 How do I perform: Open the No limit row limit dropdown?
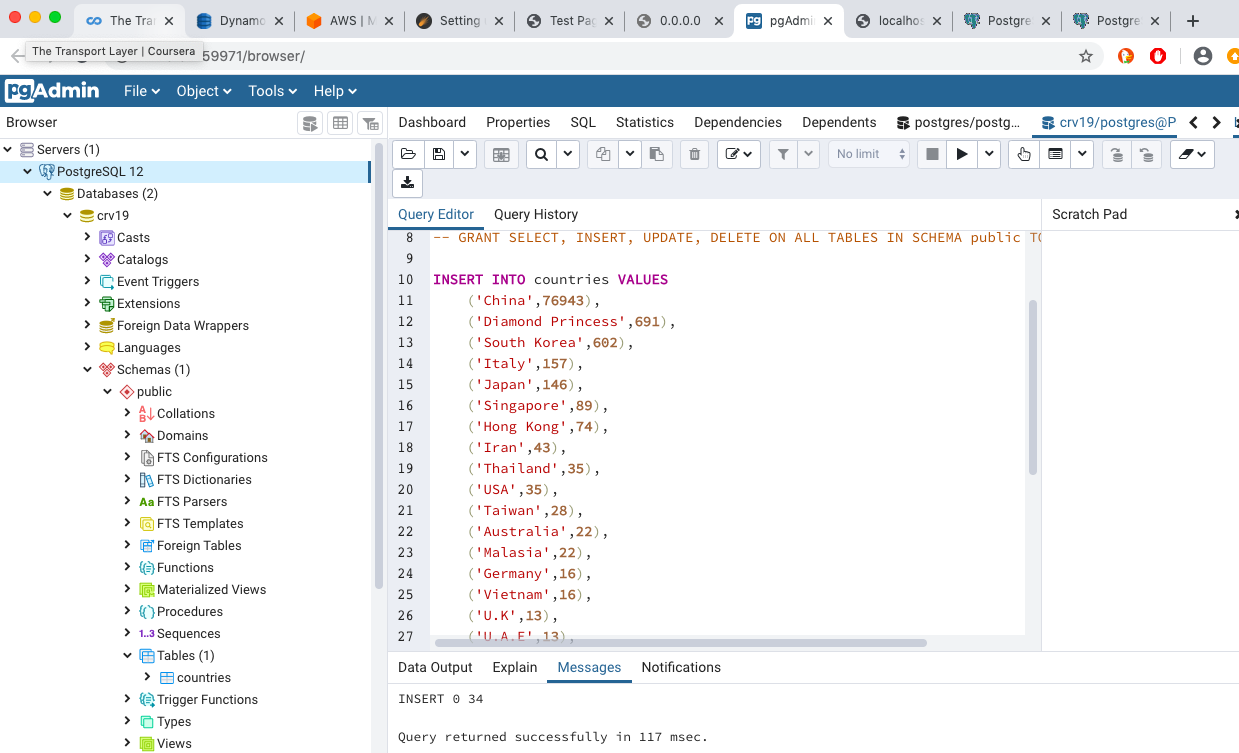[x=869, y=154]
